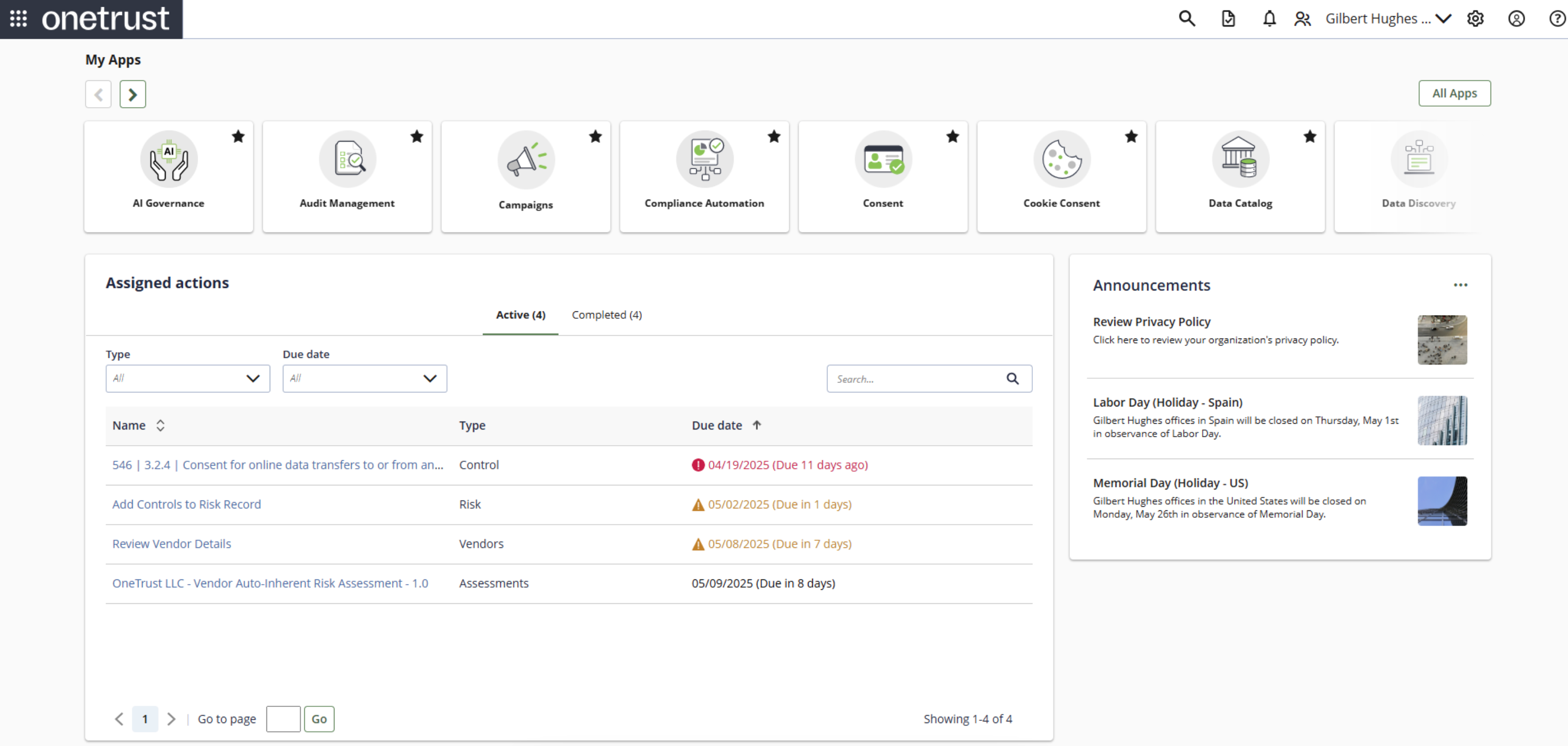Expand the Gilbert Hughes organization dropdown

1388,19
